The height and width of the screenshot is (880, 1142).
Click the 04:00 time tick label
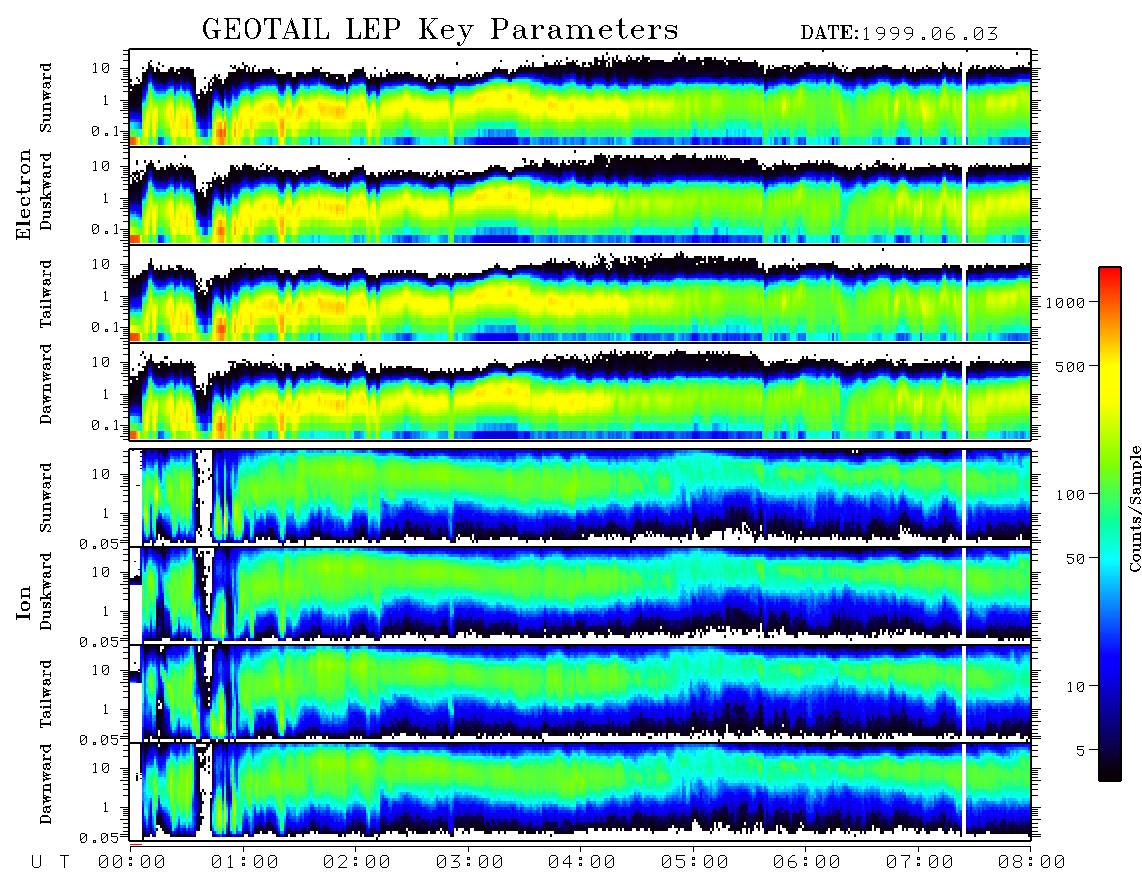582,863
